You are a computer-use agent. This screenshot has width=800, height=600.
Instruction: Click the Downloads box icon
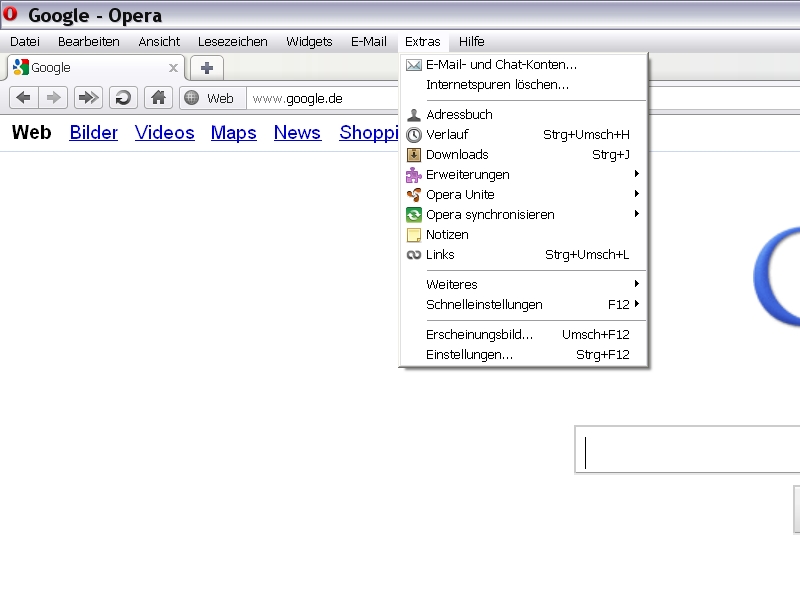[414, 155]
